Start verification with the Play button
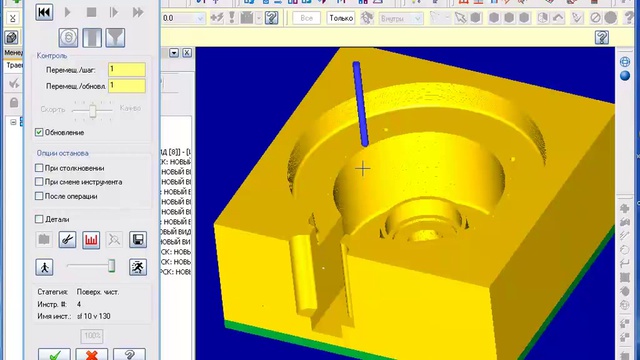Image resolution: width=640 pixels, height=360 pixels. (68, 12)
